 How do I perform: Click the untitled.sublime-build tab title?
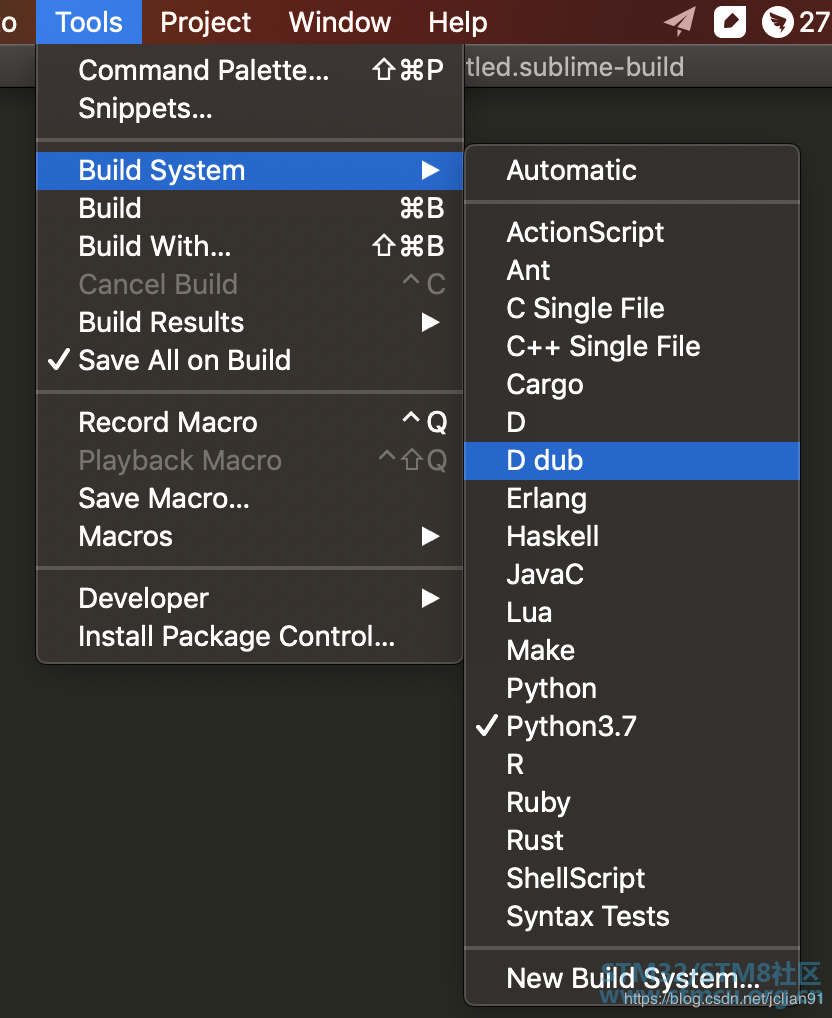click(575, 67)
